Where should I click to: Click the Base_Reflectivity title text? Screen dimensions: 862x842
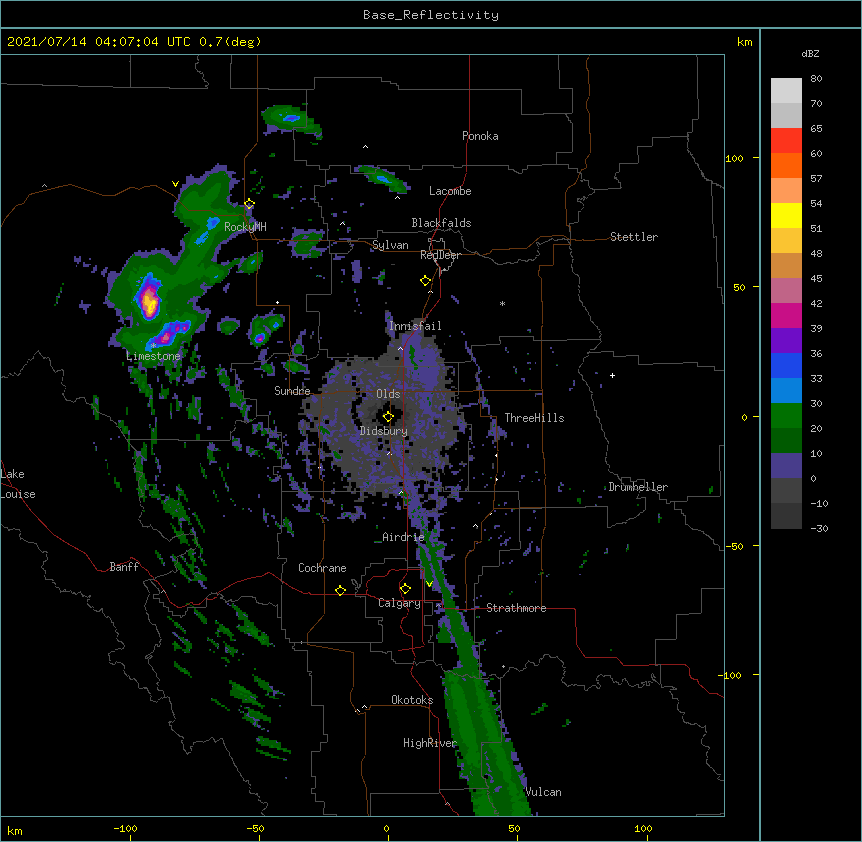(x=431, y=15)
